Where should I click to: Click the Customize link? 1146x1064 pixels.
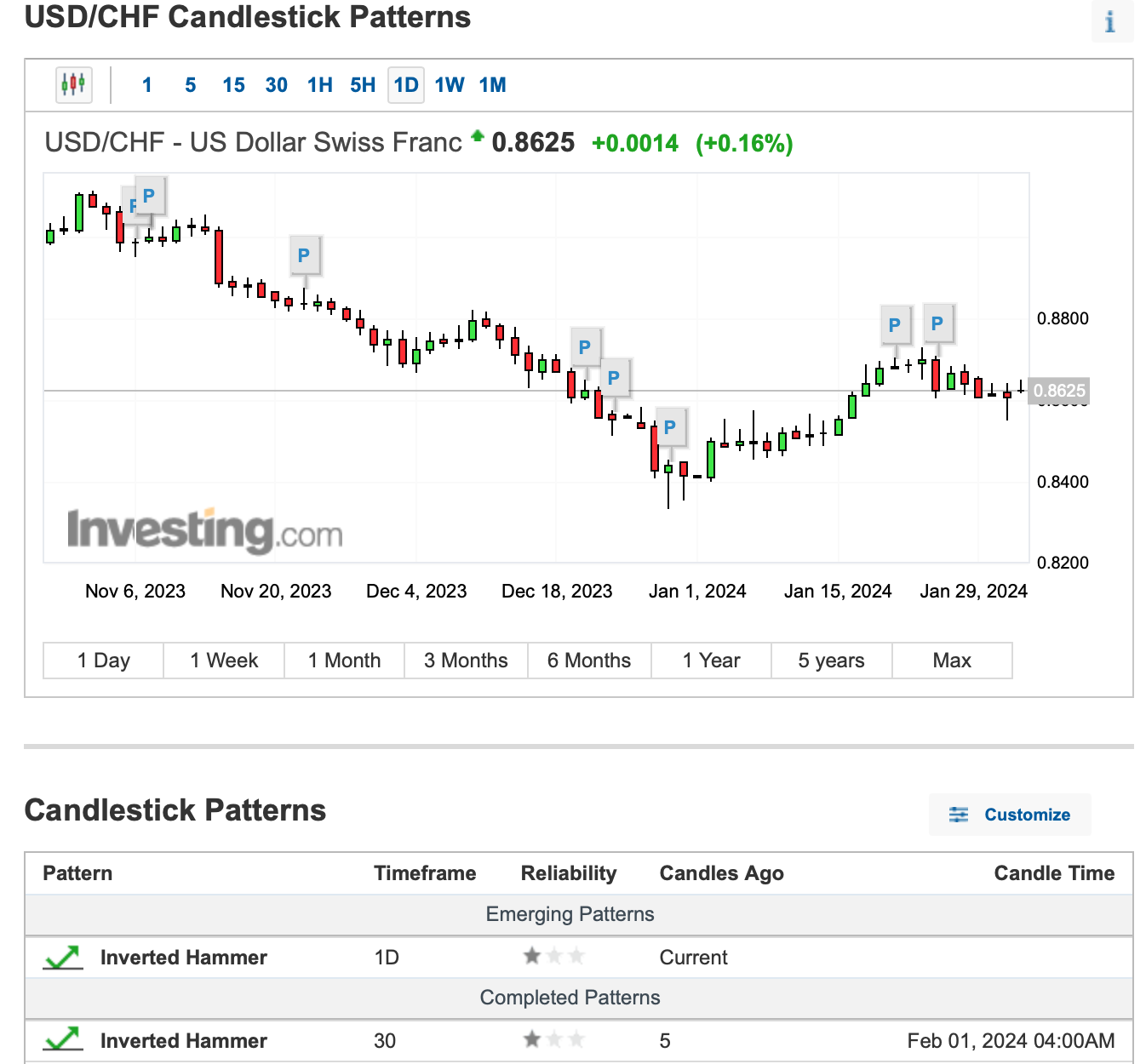1027,815
